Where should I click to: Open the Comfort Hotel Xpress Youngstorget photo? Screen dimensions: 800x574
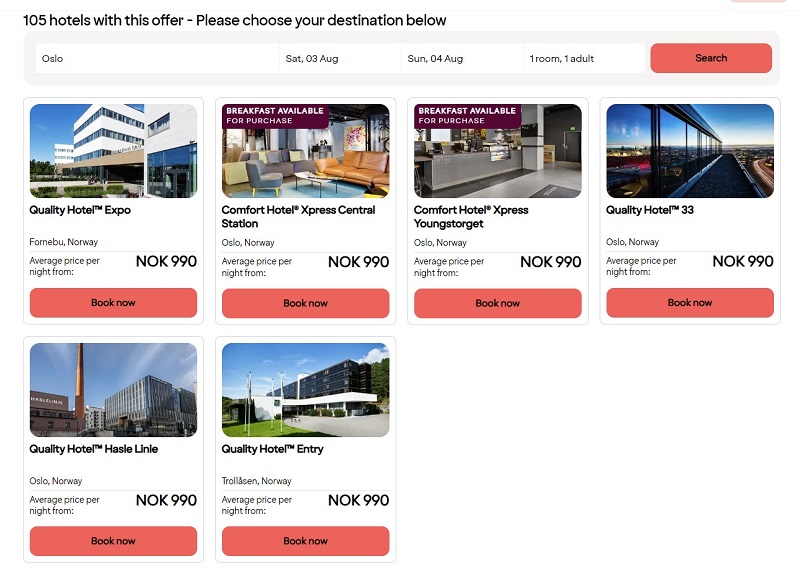(x=497, y=151)
